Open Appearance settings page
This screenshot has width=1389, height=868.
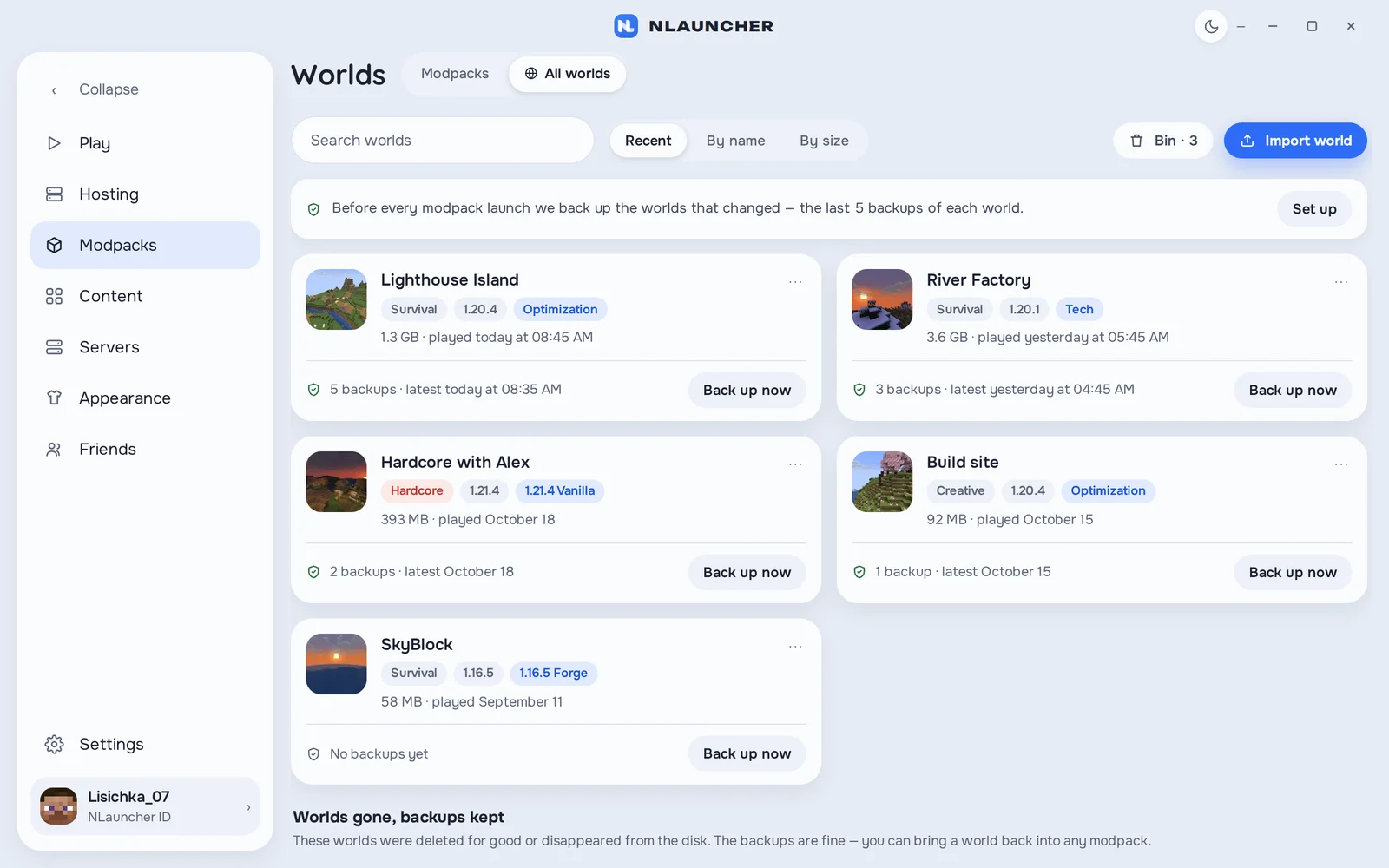(145, 398)
